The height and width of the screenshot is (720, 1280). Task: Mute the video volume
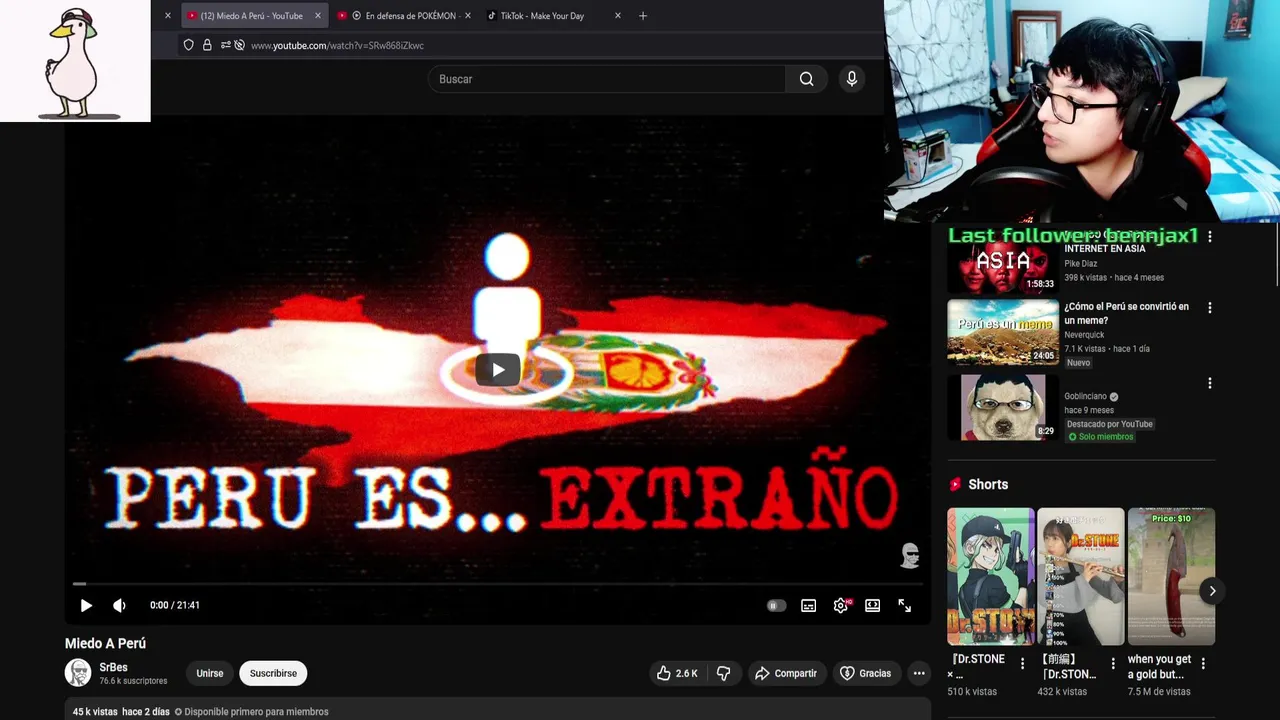click(119, 605)
